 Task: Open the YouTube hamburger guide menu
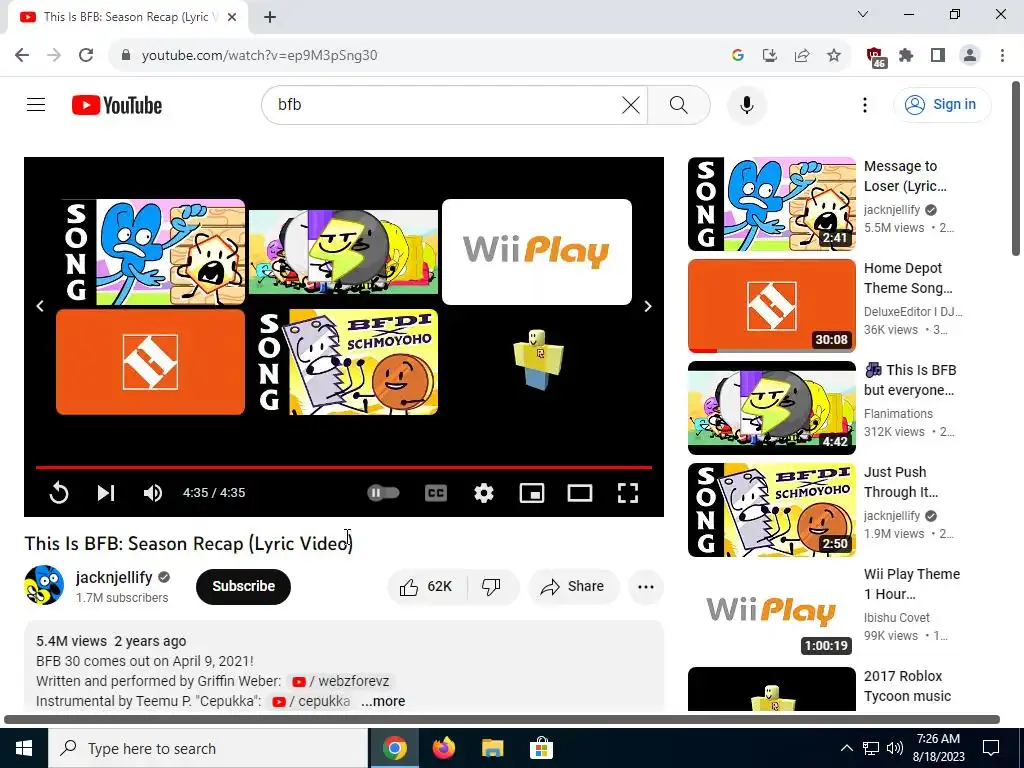(x=36, y=104)
